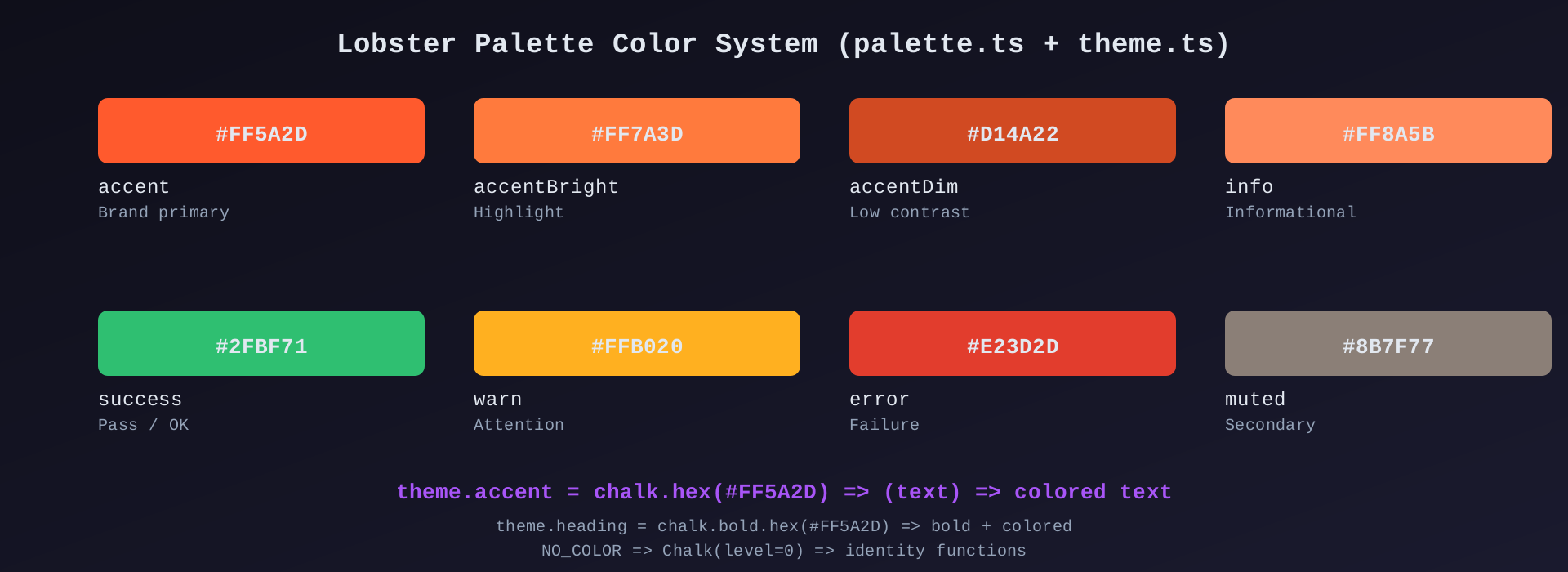Image resolution: width=1568 pixels, height=572 pixels.
Task: Pick the accentDim swatch #D14A22
Action: tap(1013, 131)
